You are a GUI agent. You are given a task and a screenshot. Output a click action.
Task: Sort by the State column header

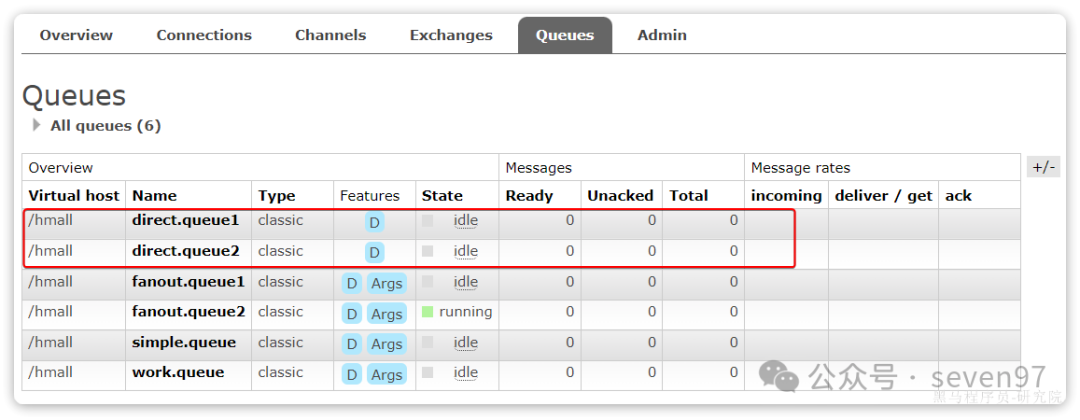tap(442, 196)
